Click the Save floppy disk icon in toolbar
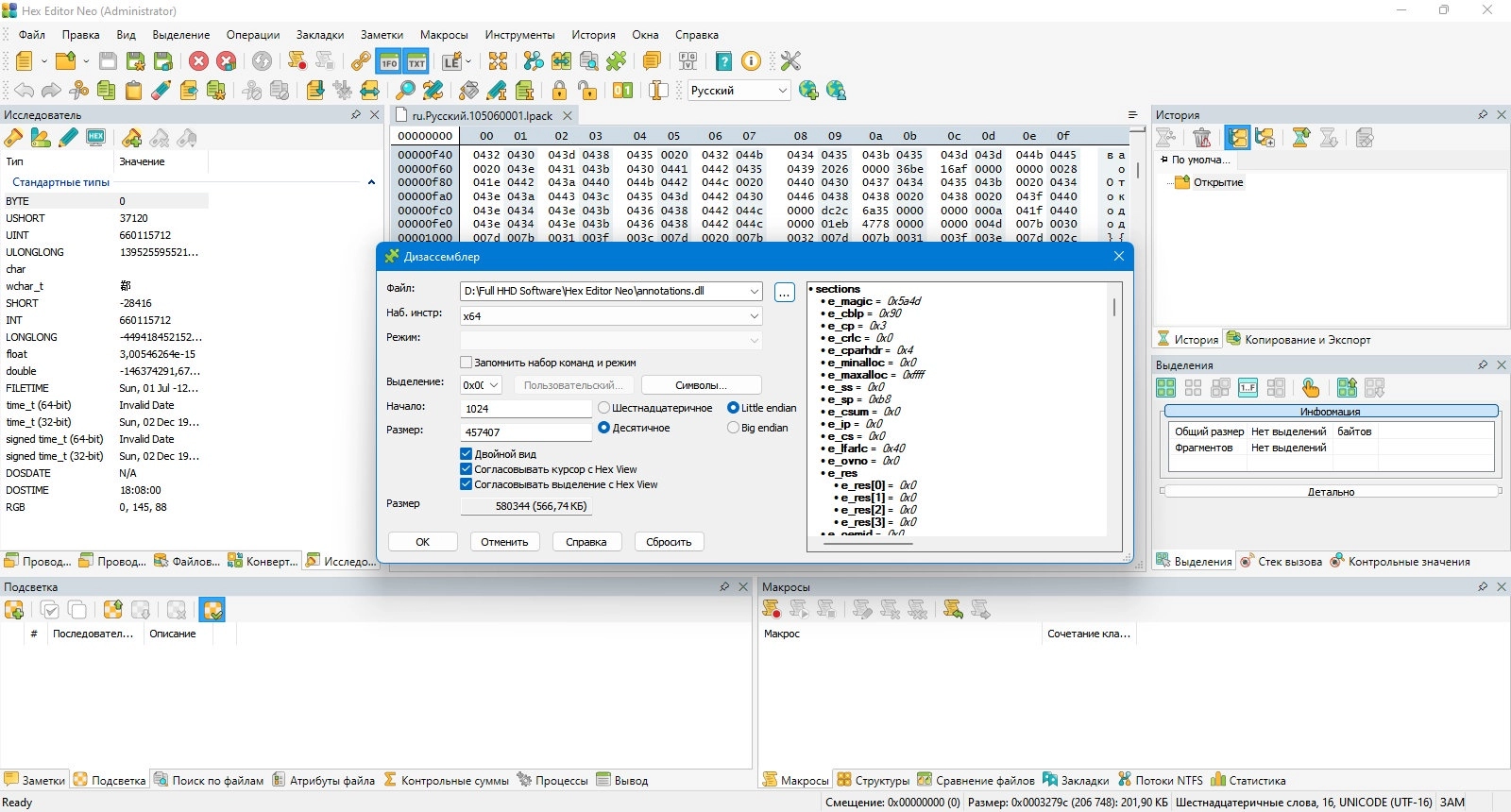 pyautogui.click(x=108, y=61)
